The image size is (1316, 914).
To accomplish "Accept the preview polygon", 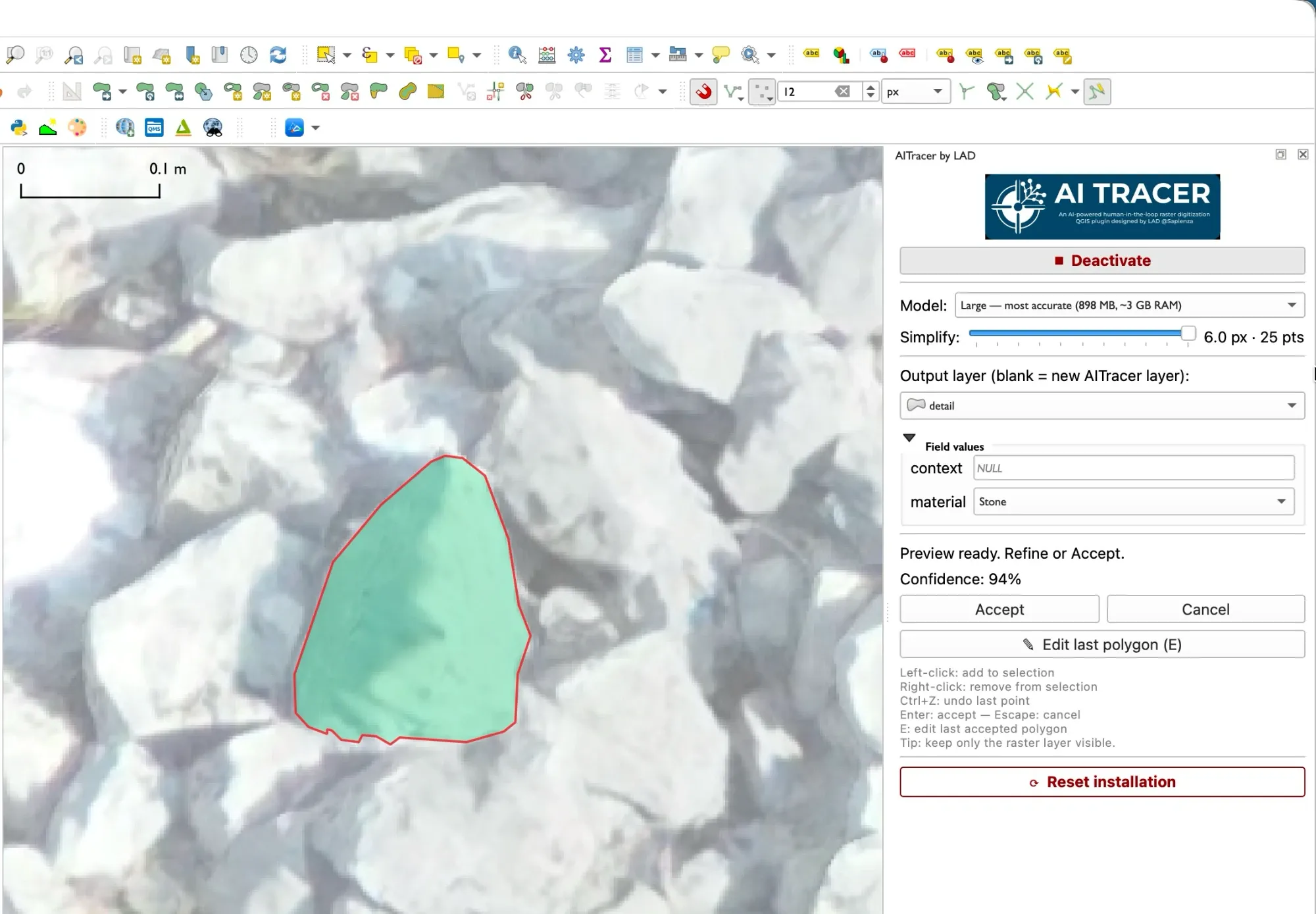I will point(1000,609).
